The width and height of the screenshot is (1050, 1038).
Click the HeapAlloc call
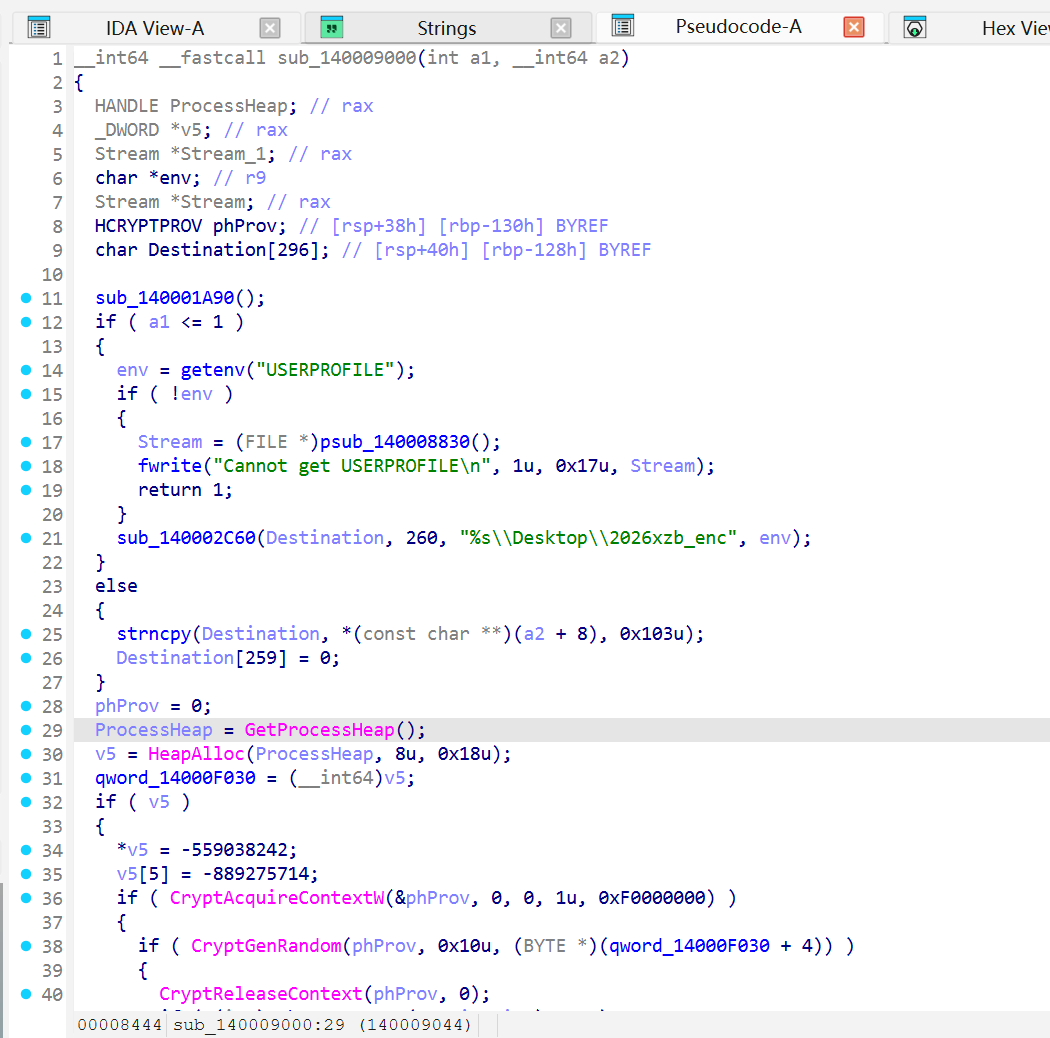point(196,754)
